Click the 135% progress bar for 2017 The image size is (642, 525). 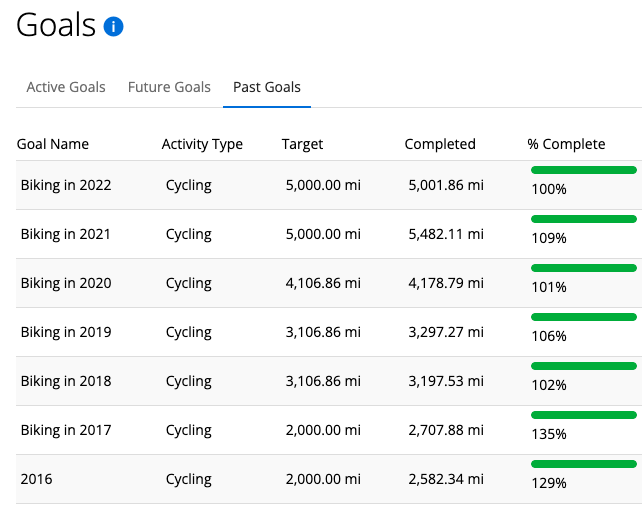pos(584,415)
